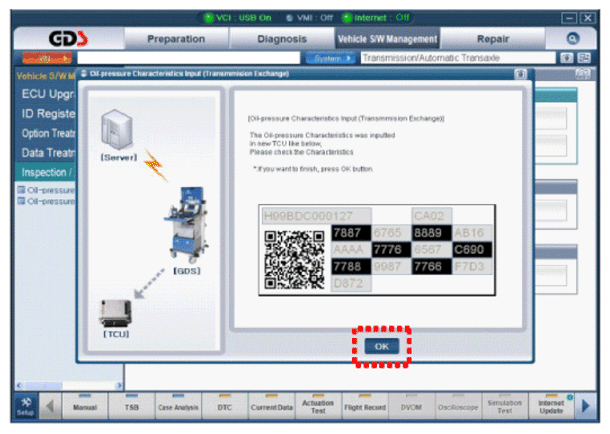Open first Oil-pressure tree item
Screen dimensions: 610x434
[x=47, y=190]
